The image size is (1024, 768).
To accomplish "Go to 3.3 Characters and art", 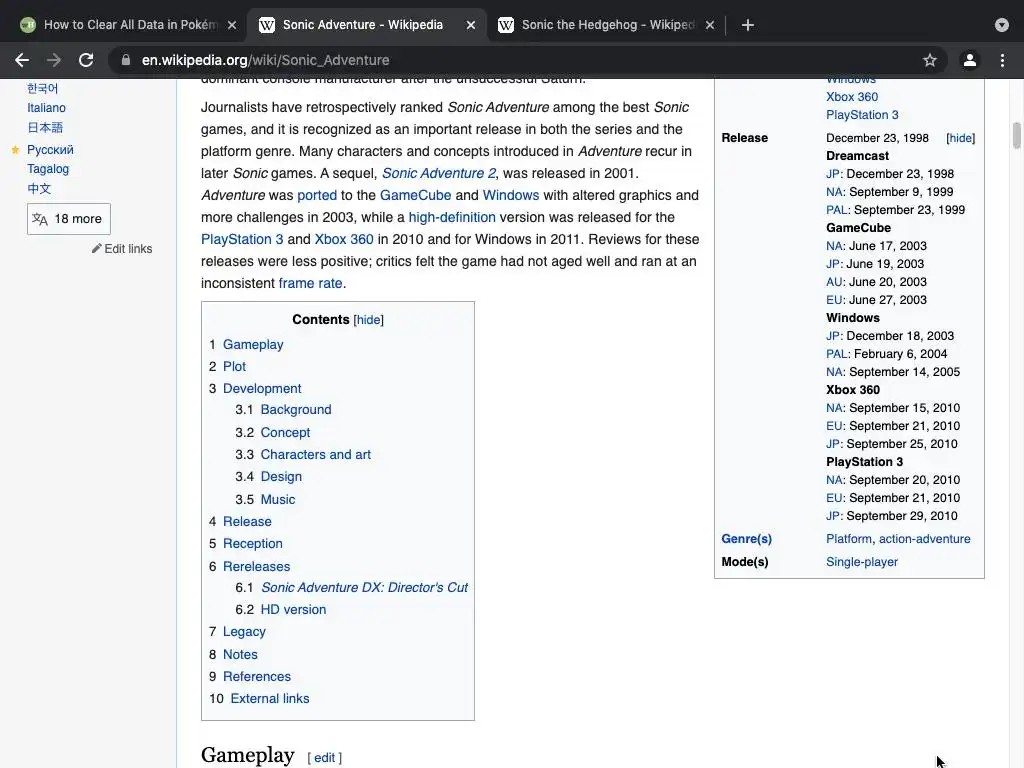I will (x=315, y=455).
